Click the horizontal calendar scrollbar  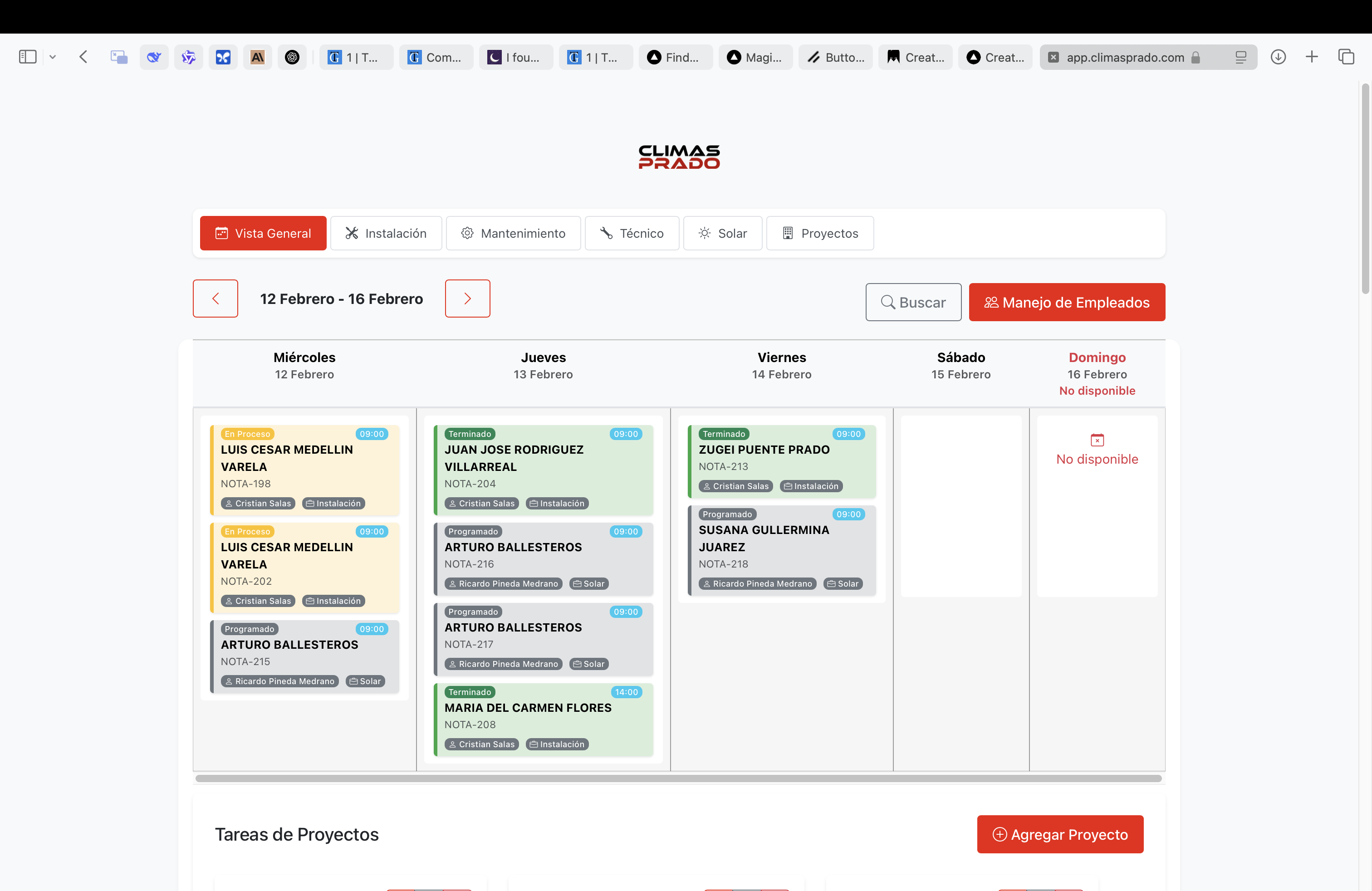click(678, 778)
